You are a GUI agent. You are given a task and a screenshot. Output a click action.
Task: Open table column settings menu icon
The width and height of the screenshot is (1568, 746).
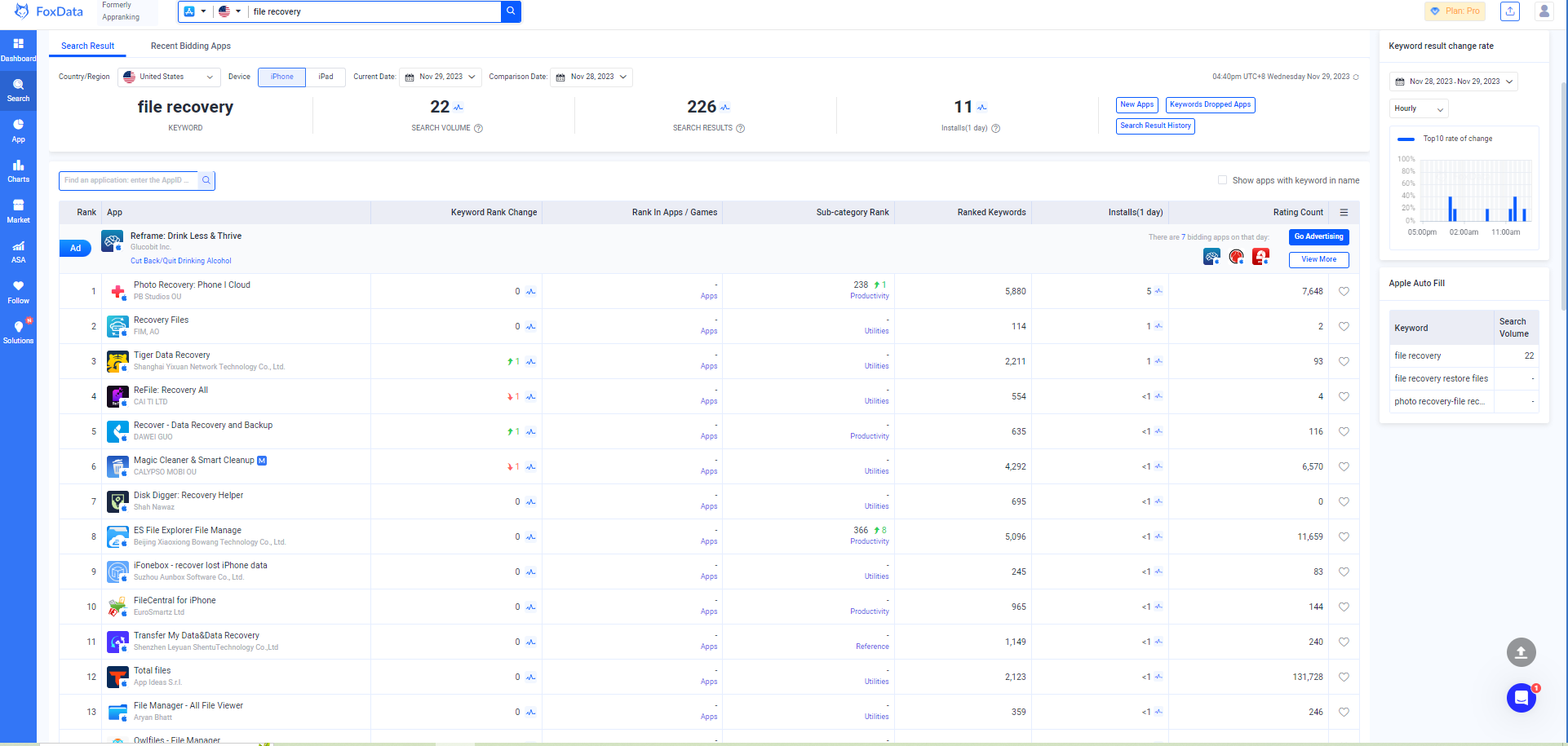point(1344,213)
